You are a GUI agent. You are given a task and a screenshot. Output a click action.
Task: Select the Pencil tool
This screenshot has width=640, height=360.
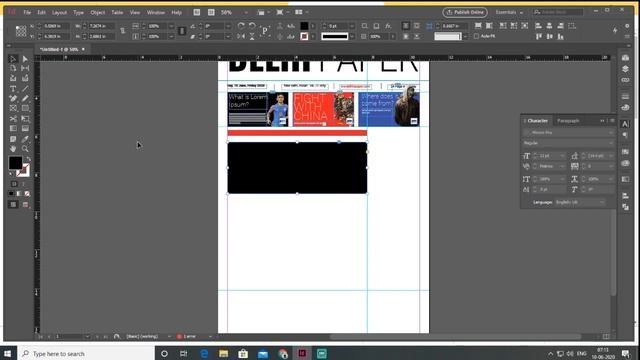click(x=25, y=98)
